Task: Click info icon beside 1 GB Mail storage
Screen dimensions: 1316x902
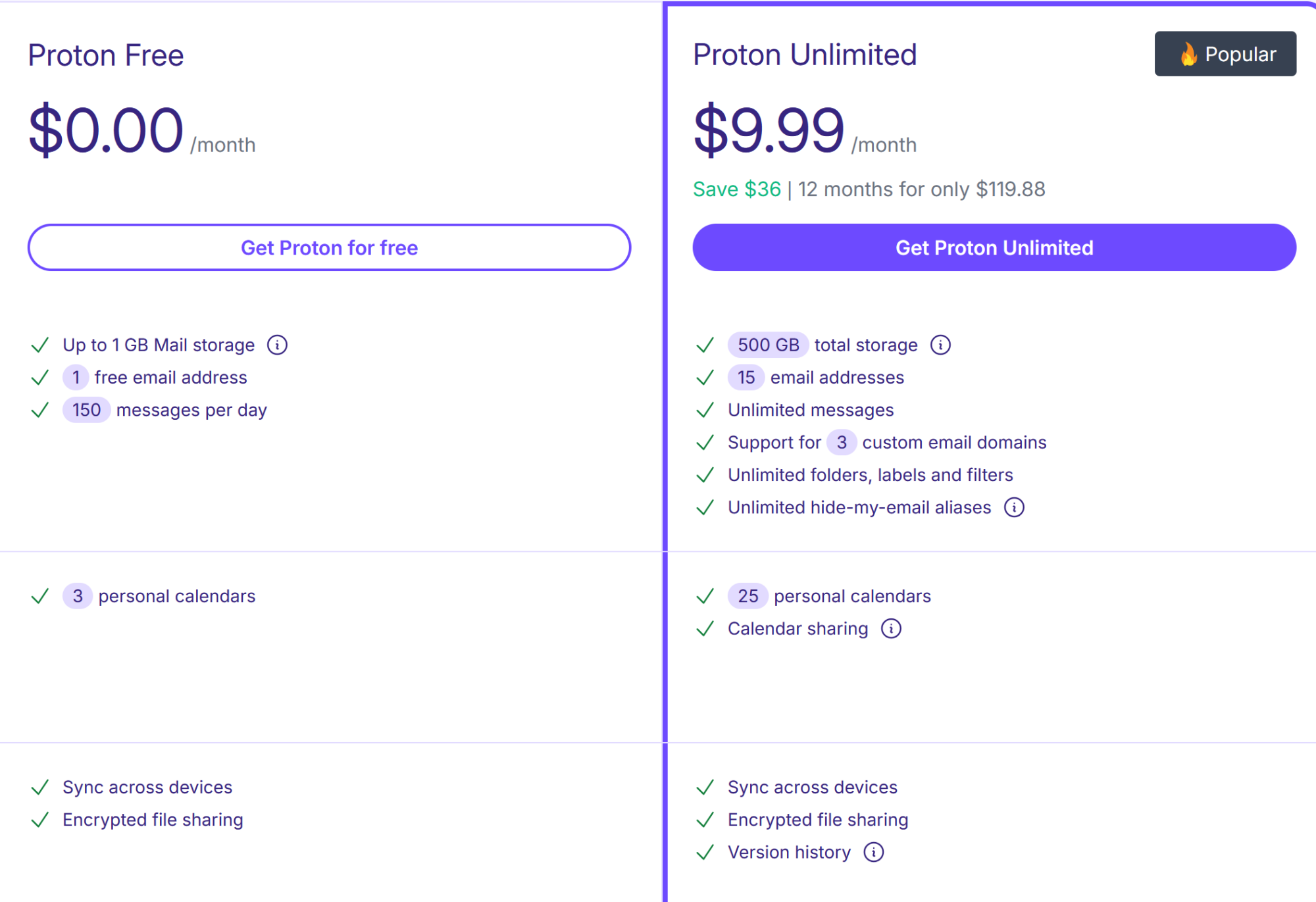Action: click(277, 345)
